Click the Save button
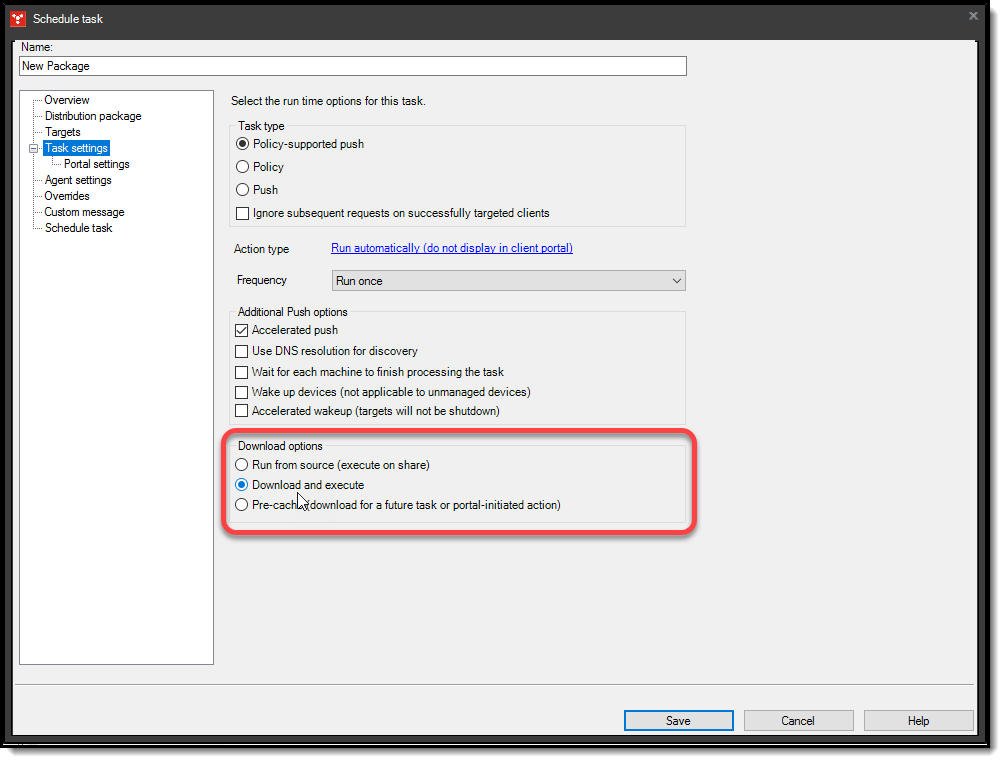 coord(678,720)
